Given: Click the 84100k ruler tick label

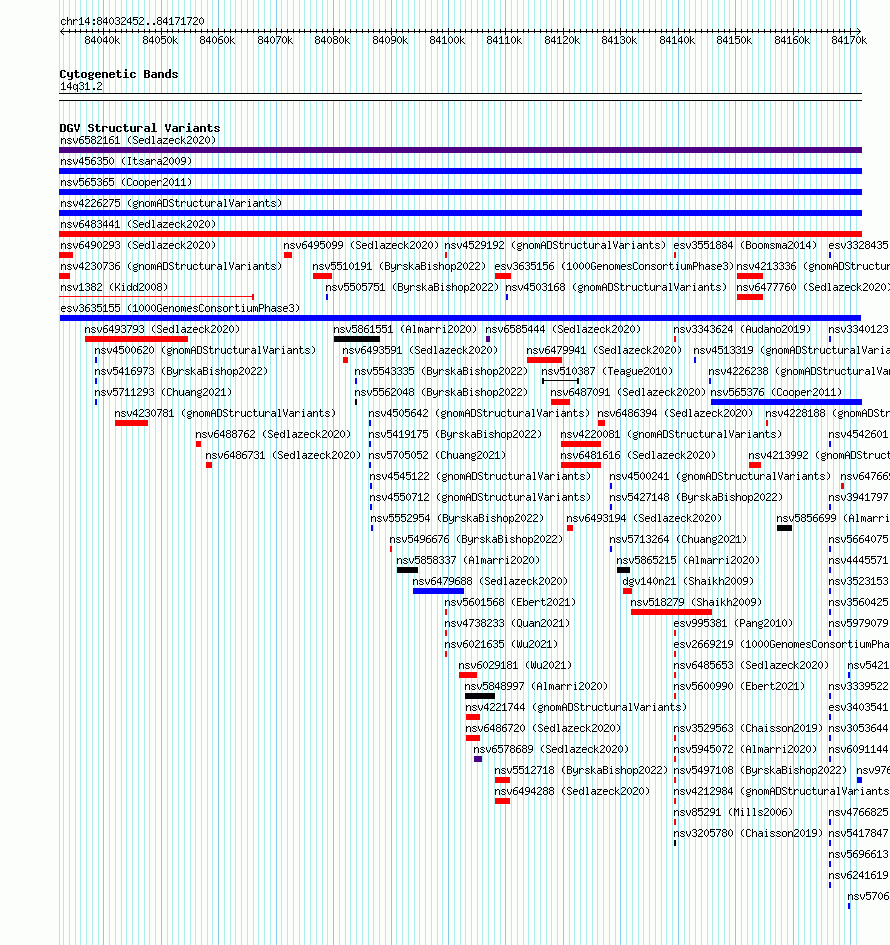Looking at the screenshot, I should tap(447, 40).
